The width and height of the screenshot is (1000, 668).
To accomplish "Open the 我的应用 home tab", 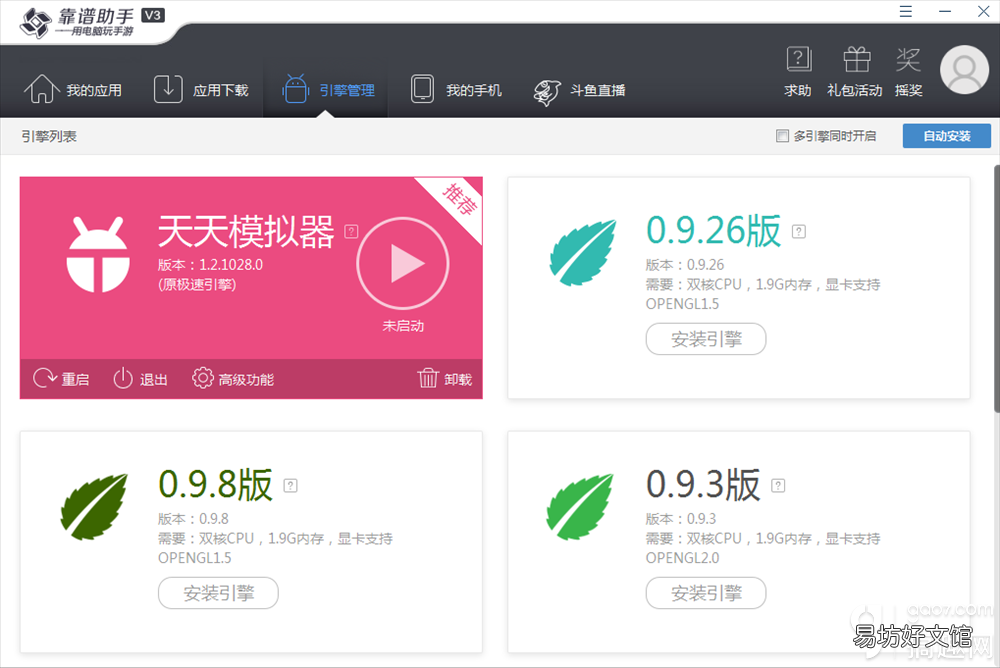I will click(x=73, y=89).
